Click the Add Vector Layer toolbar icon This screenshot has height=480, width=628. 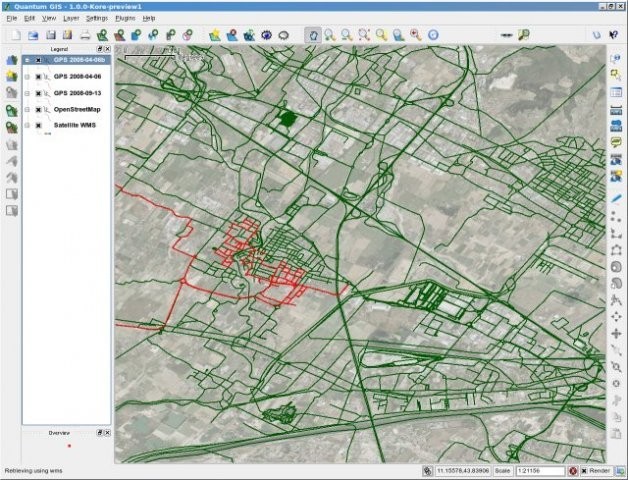pos(103,35)
